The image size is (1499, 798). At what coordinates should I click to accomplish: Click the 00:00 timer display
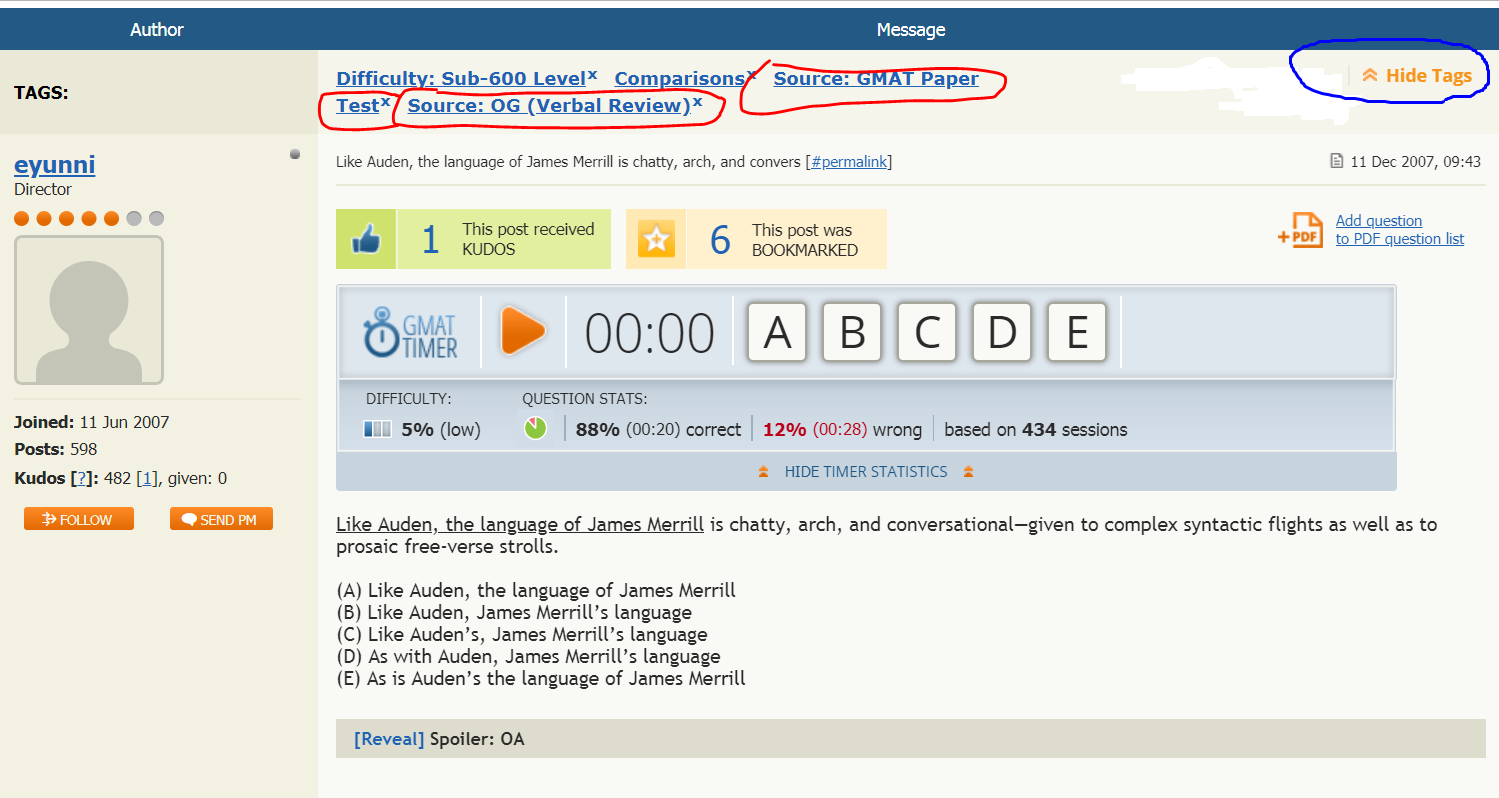click(650, 334)
